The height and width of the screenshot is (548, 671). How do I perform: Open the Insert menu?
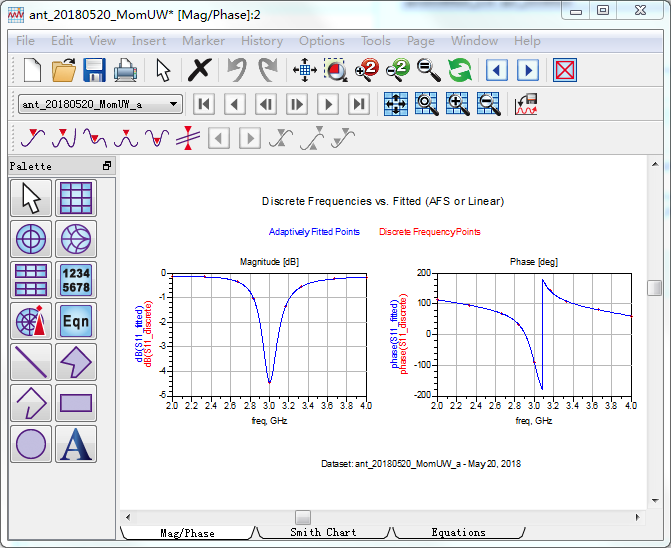coord(148,41)
